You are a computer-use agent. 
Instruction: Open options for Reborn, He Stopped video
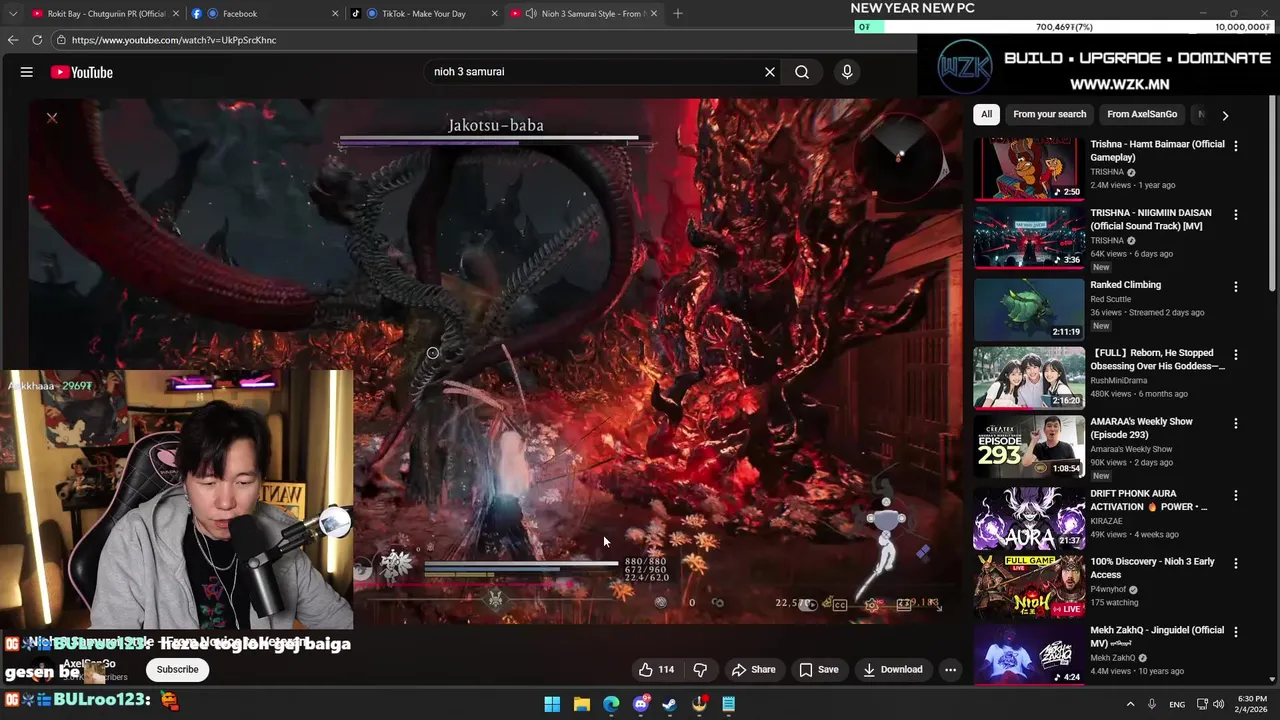click(1236, 355)
